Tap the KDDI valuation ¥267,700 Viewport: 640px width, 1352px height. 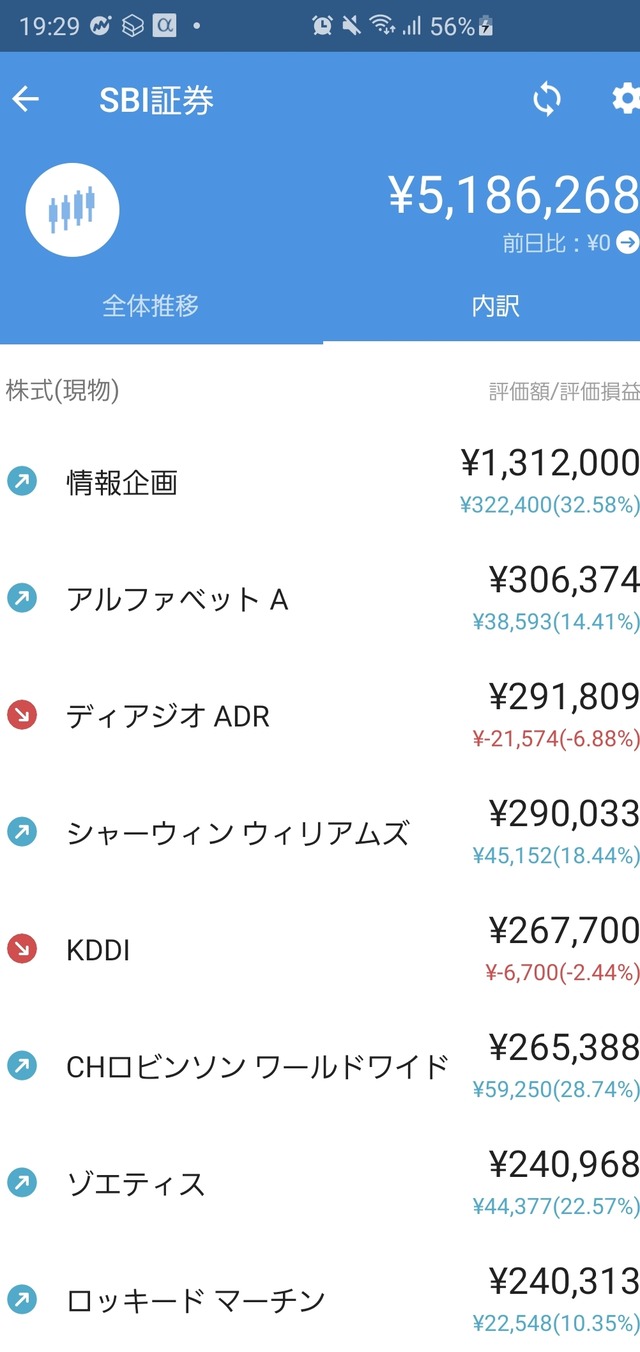[x=564, y=931]
